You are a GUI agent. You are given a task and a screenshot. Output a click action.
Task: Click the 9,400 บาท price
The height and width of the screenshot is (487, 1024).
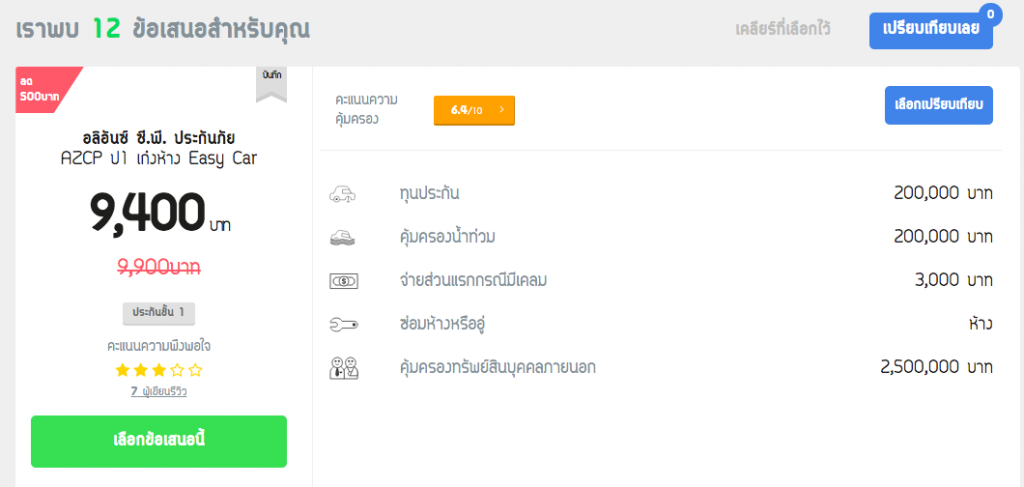(159, 212)
